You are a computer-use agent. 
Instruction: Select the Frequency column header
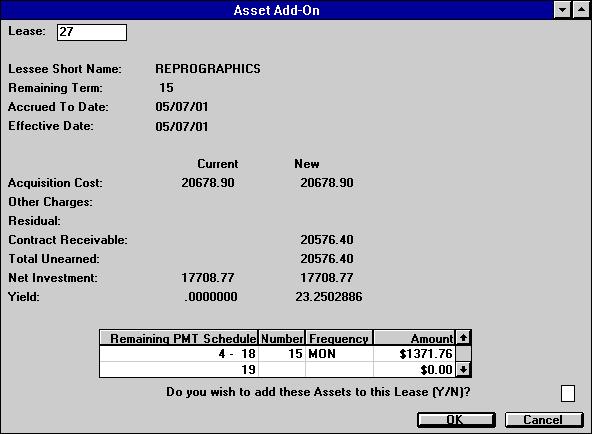[x=339, y=338]
